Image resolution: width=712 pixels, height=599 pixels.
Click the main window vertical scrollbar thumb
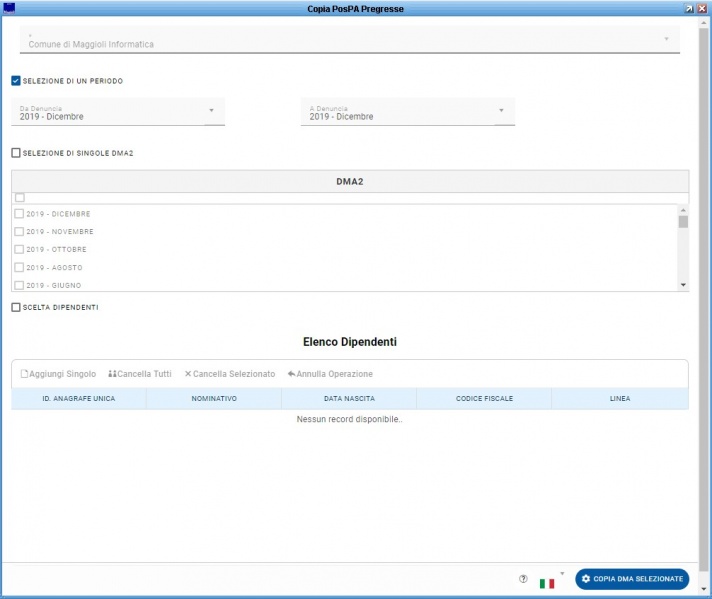click(704, 299)
